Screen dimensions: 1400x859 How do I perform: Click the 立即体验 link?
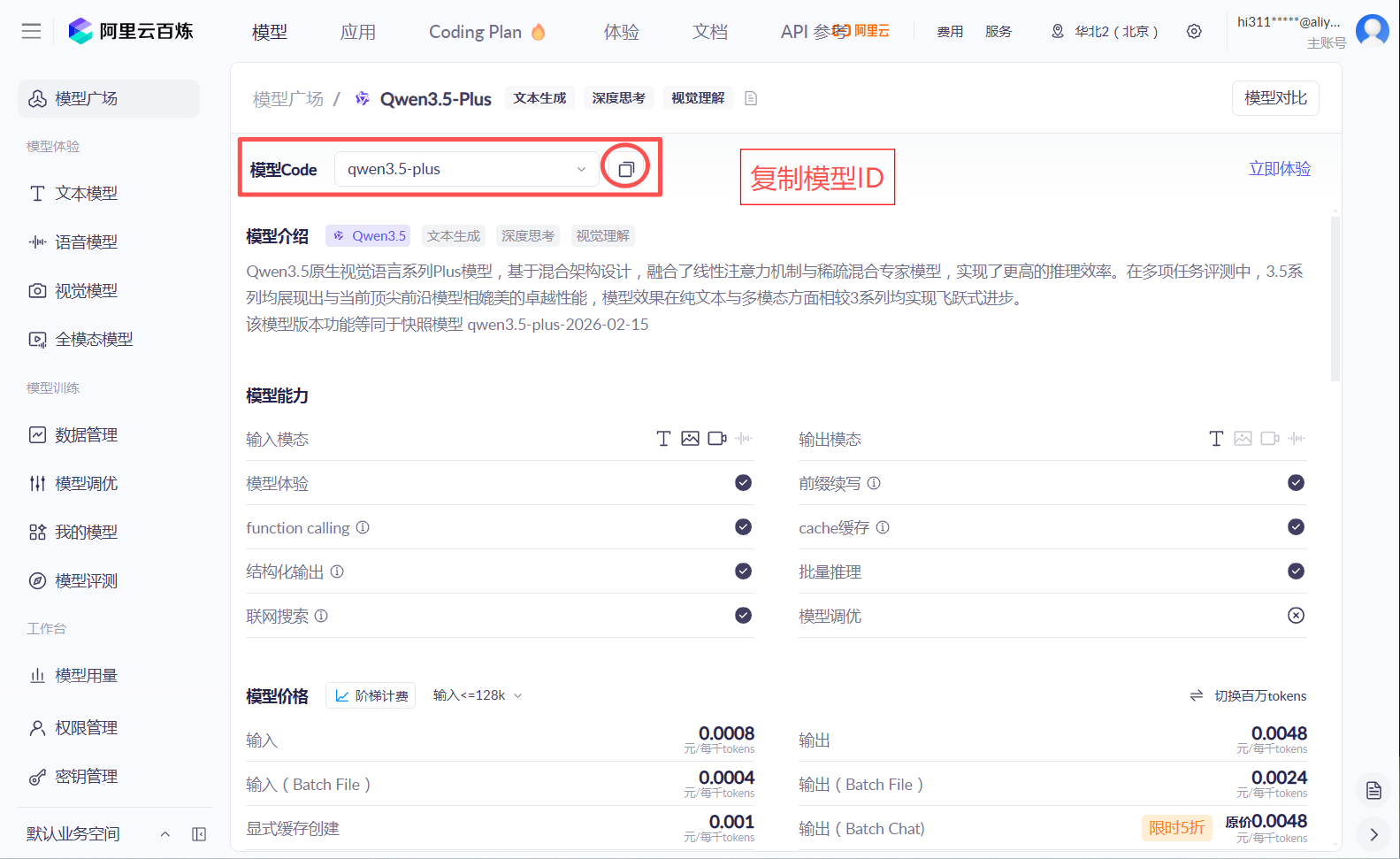pyautogui.click(x=1279, y=169)
